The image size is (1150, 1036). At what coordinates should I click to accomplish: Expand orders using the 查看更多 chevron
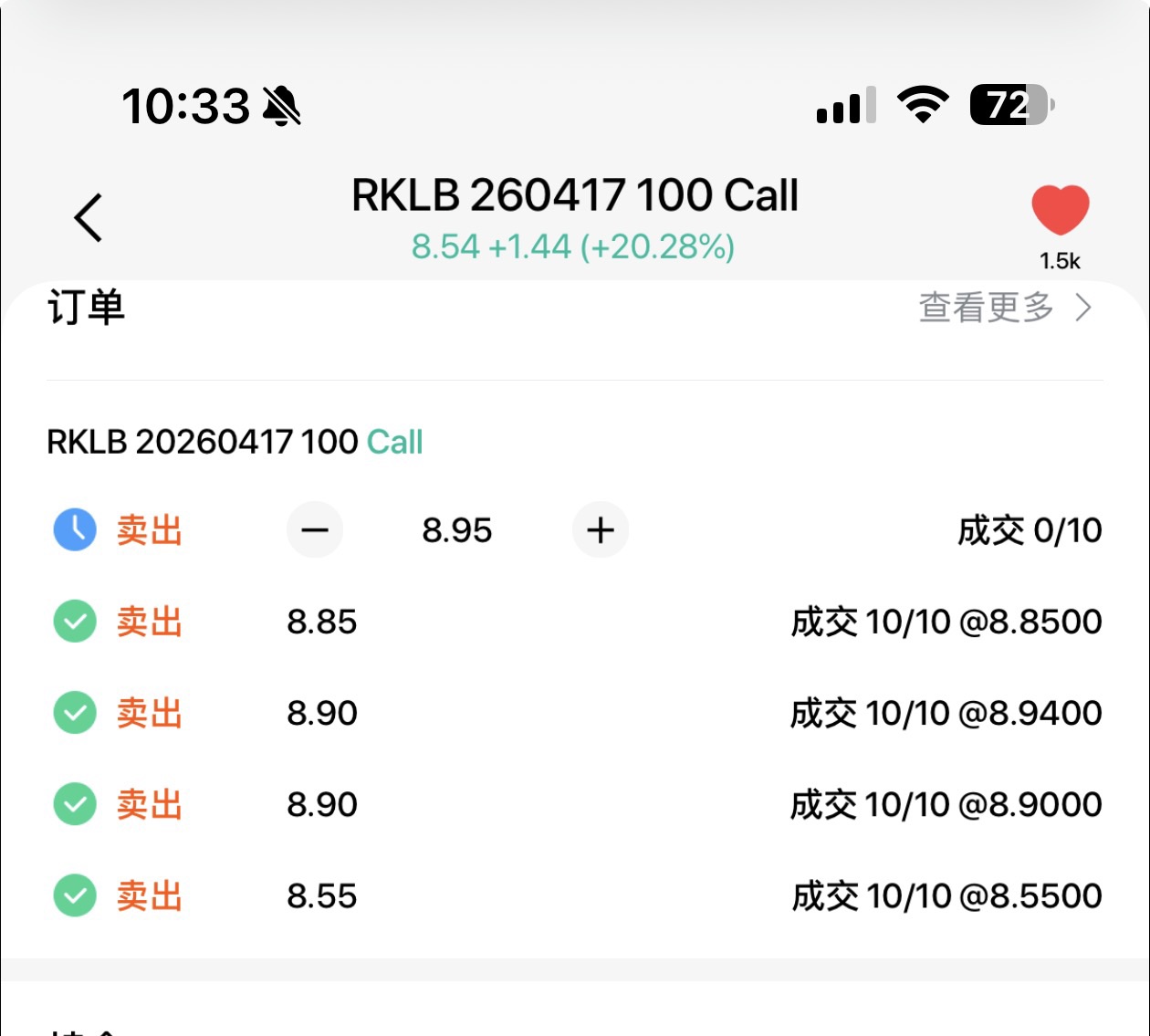click(x=1083, y=308)
